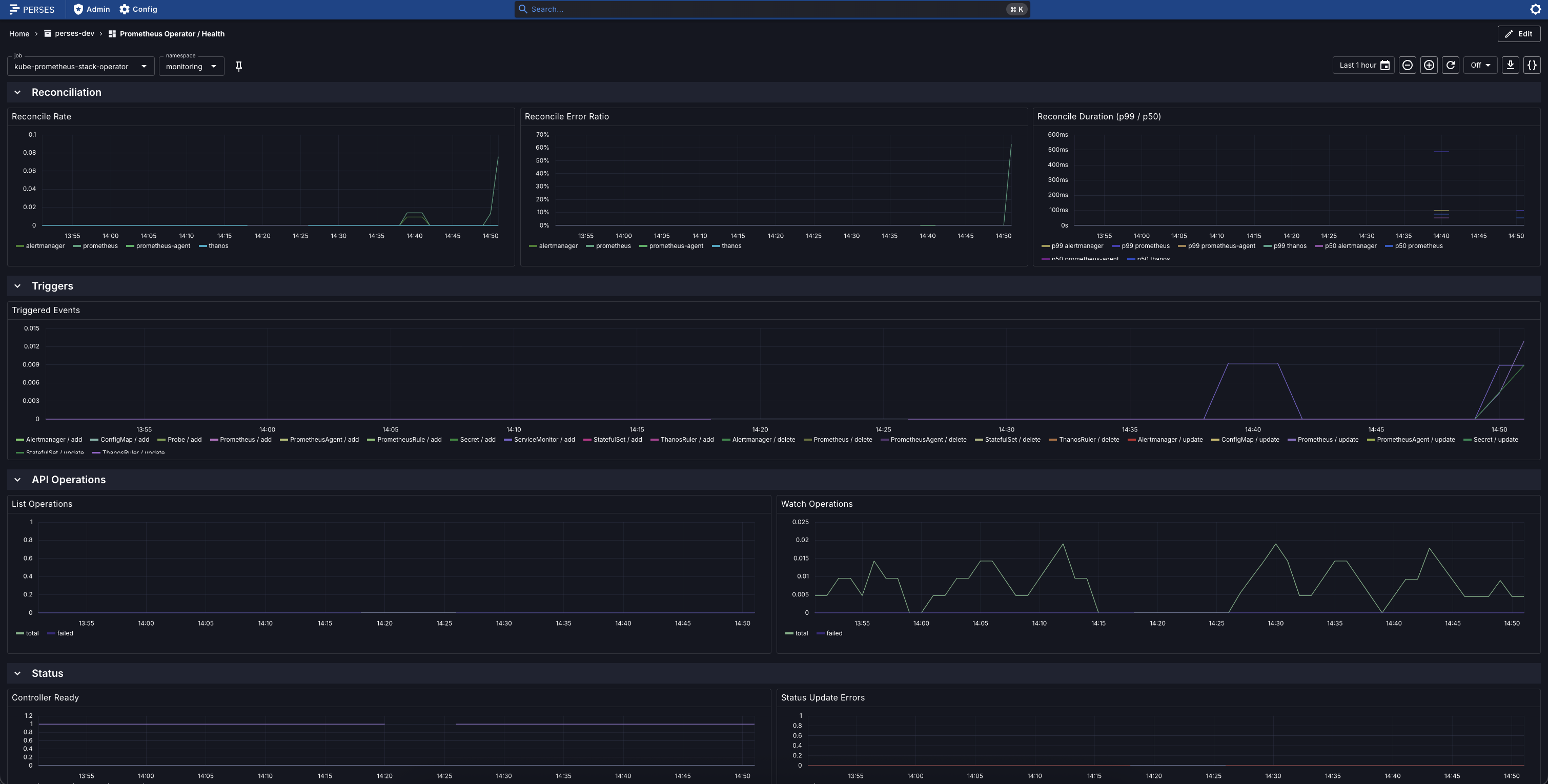Viewport: 1548px width, 784px height.
Task: Open the job variable dropdown
Action: point(80,66)
